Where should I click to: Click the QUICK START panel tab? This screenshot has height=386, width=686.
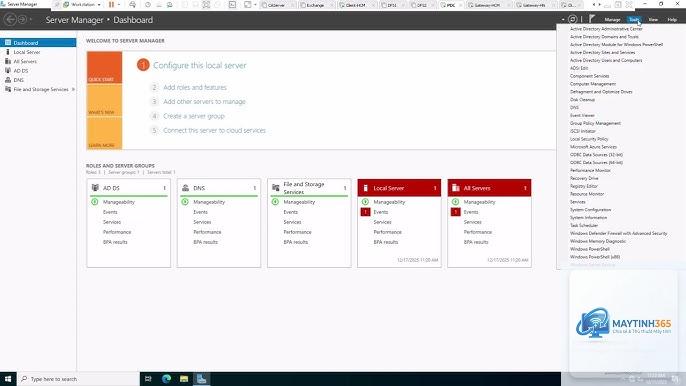pyautogui.click(x=104, y=67)
